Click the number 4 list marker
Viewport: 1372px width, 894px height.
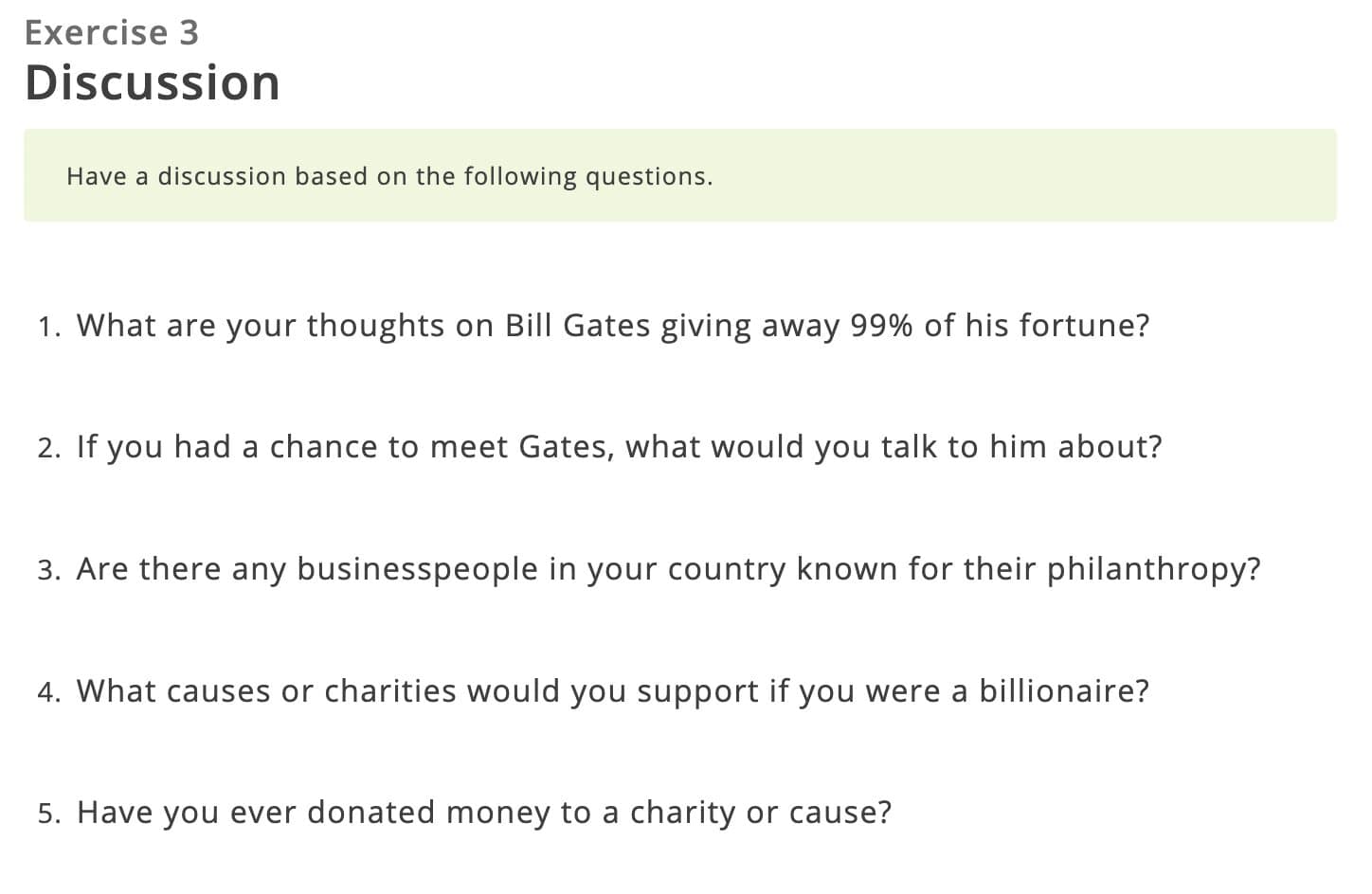click(x=48, y=693)
